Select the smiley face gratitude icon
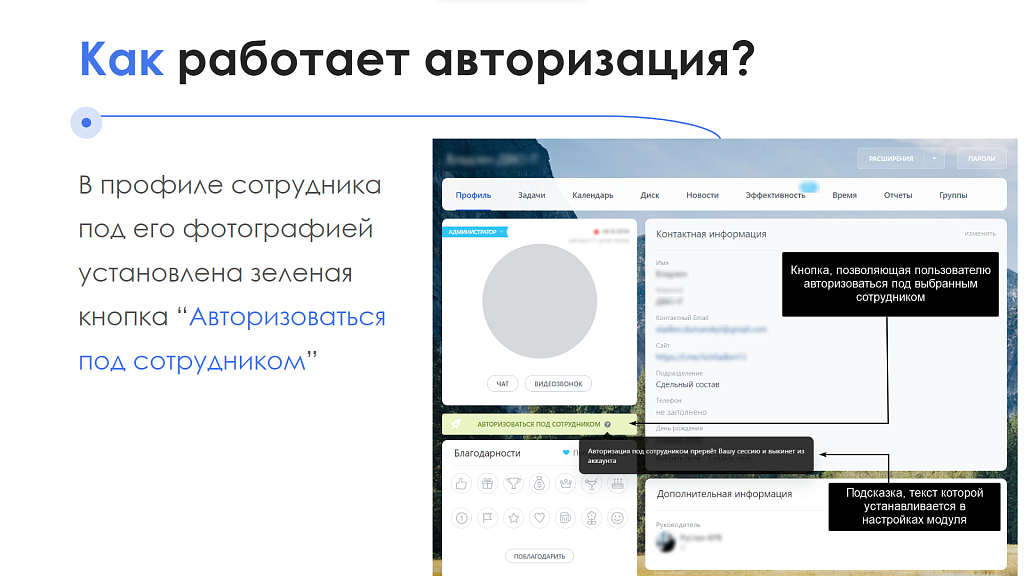1024x576 pixels. click(618, 517)
